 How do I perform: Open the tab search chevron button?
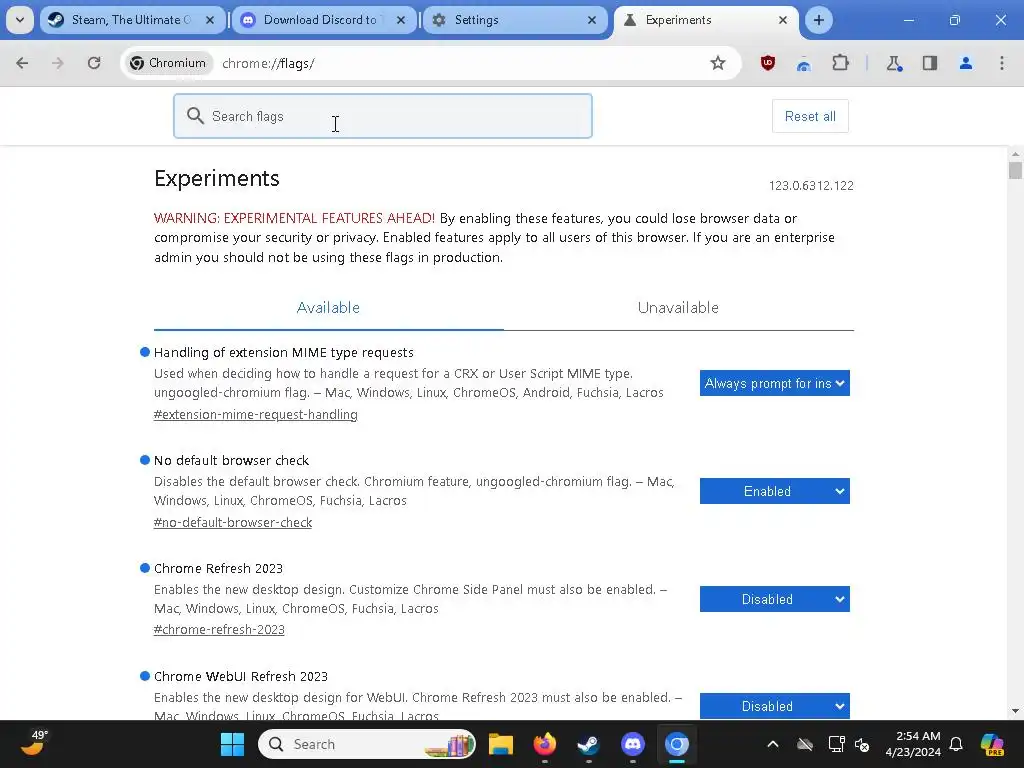[20, 20]
